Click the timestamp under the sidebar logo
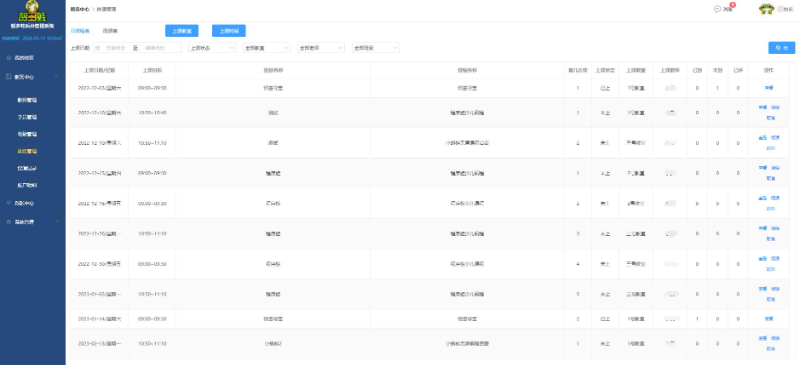 [x=33, y=38]
